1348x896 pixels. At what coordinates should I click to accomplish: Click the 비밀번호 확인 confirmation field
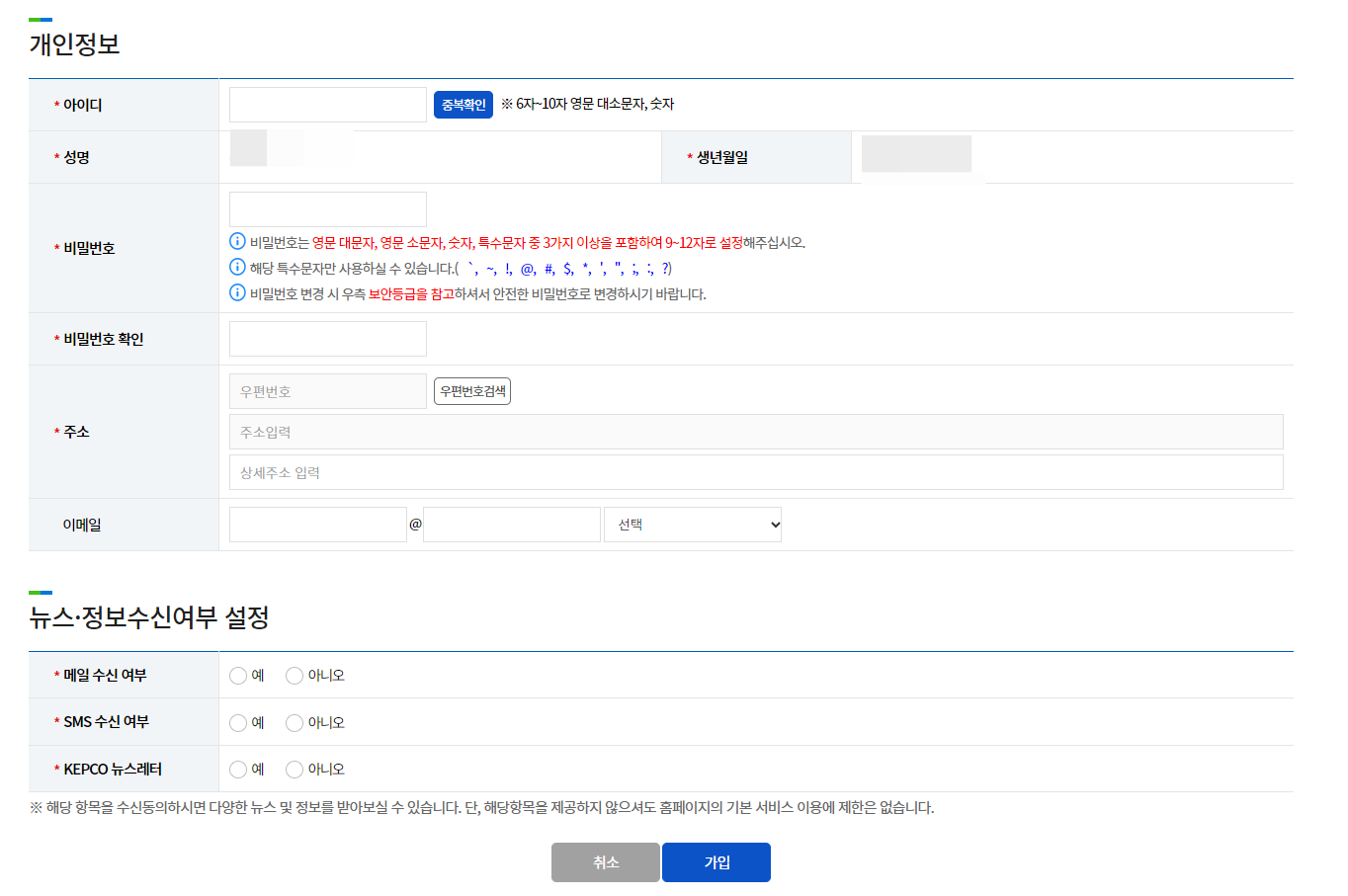(x=327, y=338)
